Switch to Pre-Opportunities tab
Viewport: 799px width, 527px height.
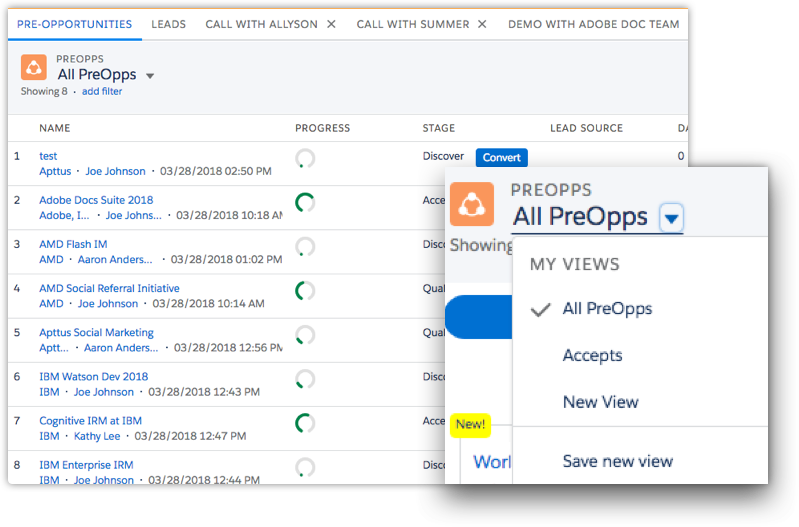tap(74, 24)
